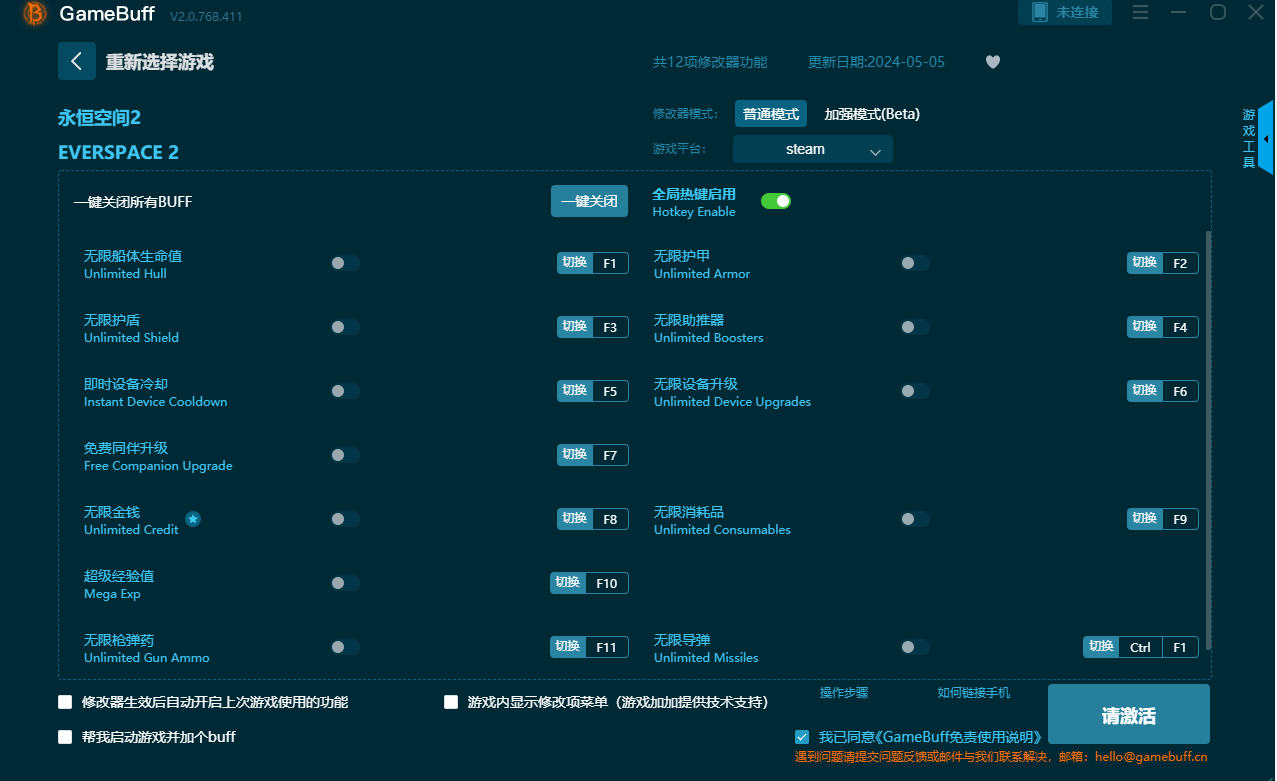Select the 加强模式(Beta) mode tab
Image resolution: width=1277 pixels, height=781 pixels.
[x=872, y=114]
